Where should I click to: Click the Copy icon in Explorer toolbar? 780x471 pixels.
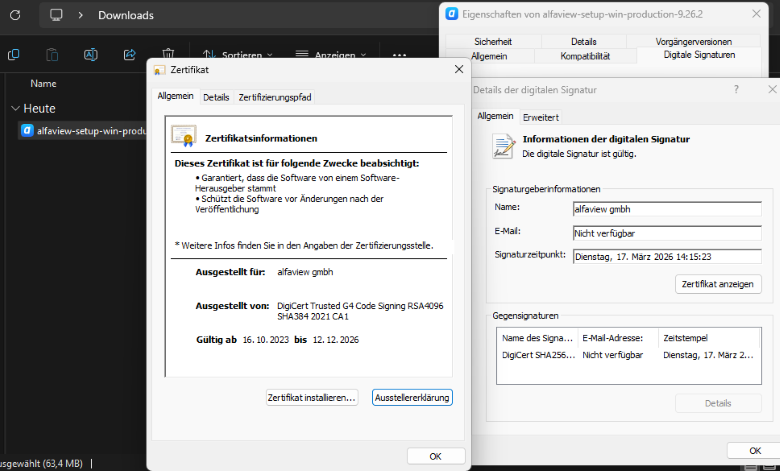[x=13, y=54]
